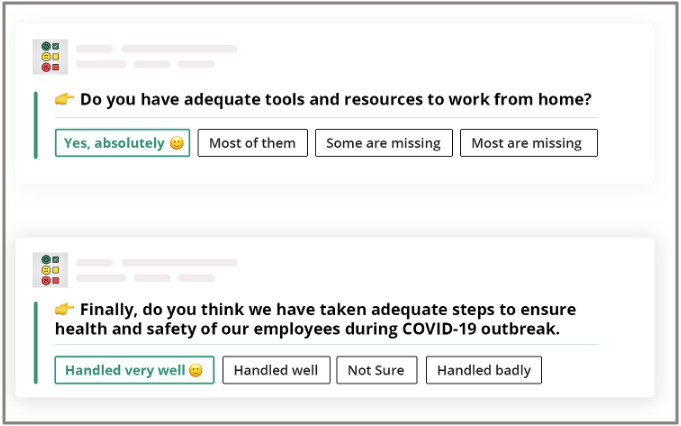Choose the Most of them option

252,143
